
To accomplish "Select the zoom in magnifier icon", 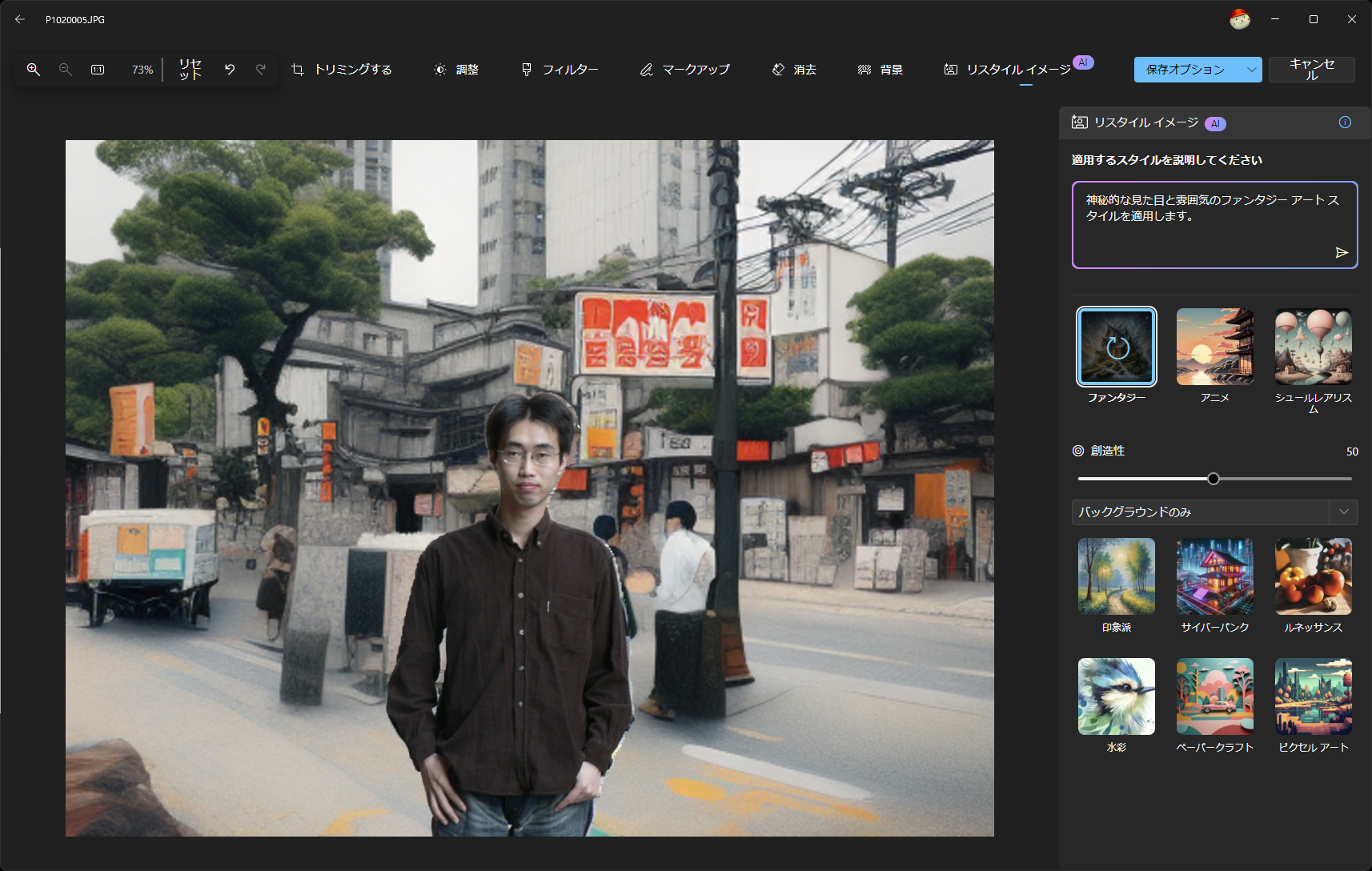I will point(33,70).
